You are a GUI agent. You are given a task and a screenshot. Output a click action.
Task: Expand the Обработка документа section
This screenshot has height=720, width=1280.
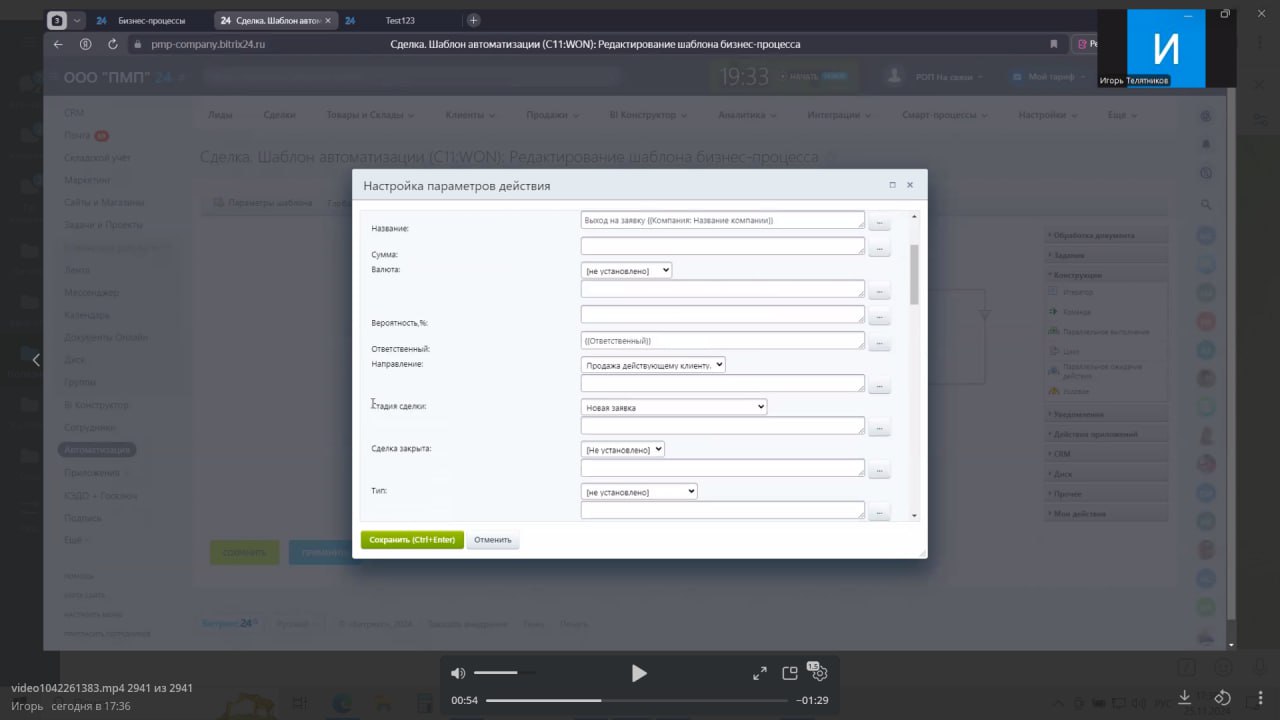pos(1105,236)
